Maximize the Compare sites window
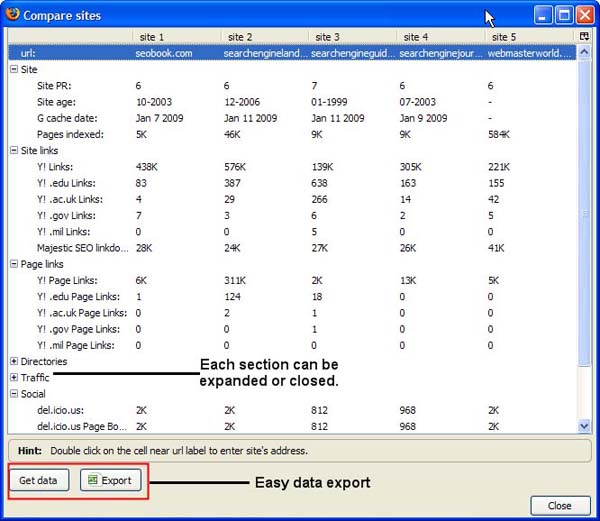Viewport: 600px width, 521px height. (x=564, y=15)
